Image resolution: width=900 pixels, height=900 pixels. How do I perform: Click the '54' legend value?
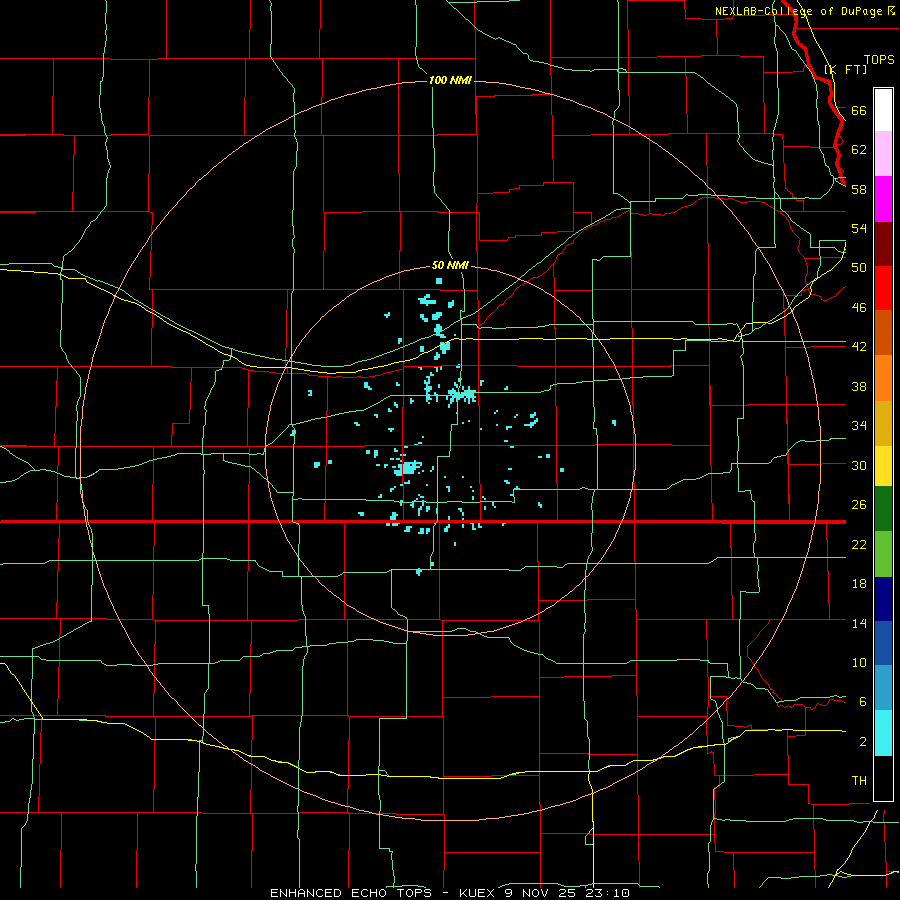859,228
